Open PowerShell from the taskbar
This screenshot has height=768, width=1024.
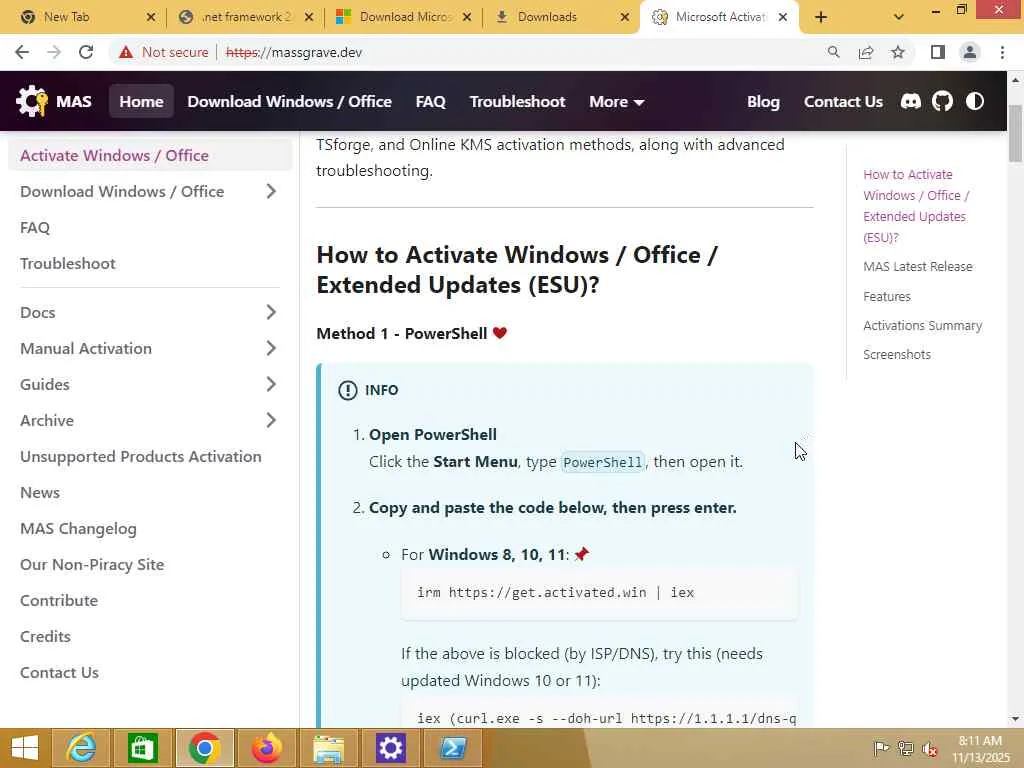[x=453, y=748]
